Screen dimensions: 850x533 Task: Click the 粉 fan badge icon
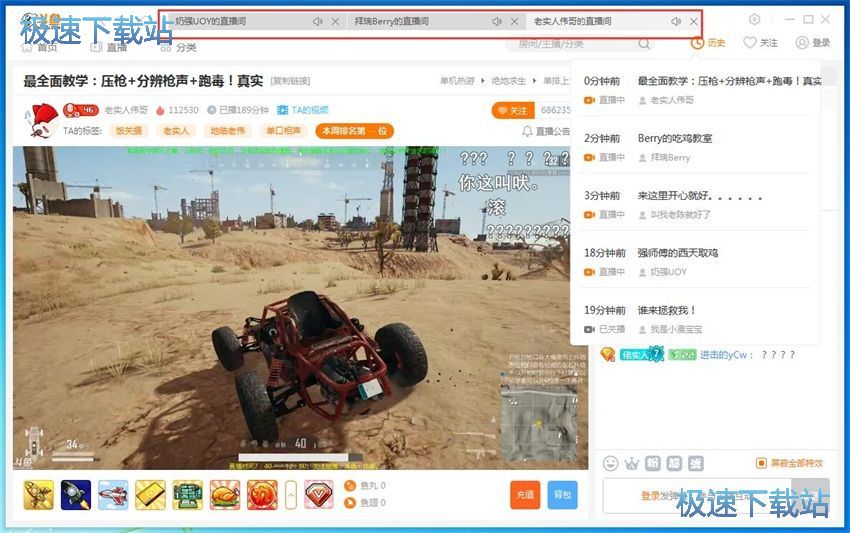point(653,464)
